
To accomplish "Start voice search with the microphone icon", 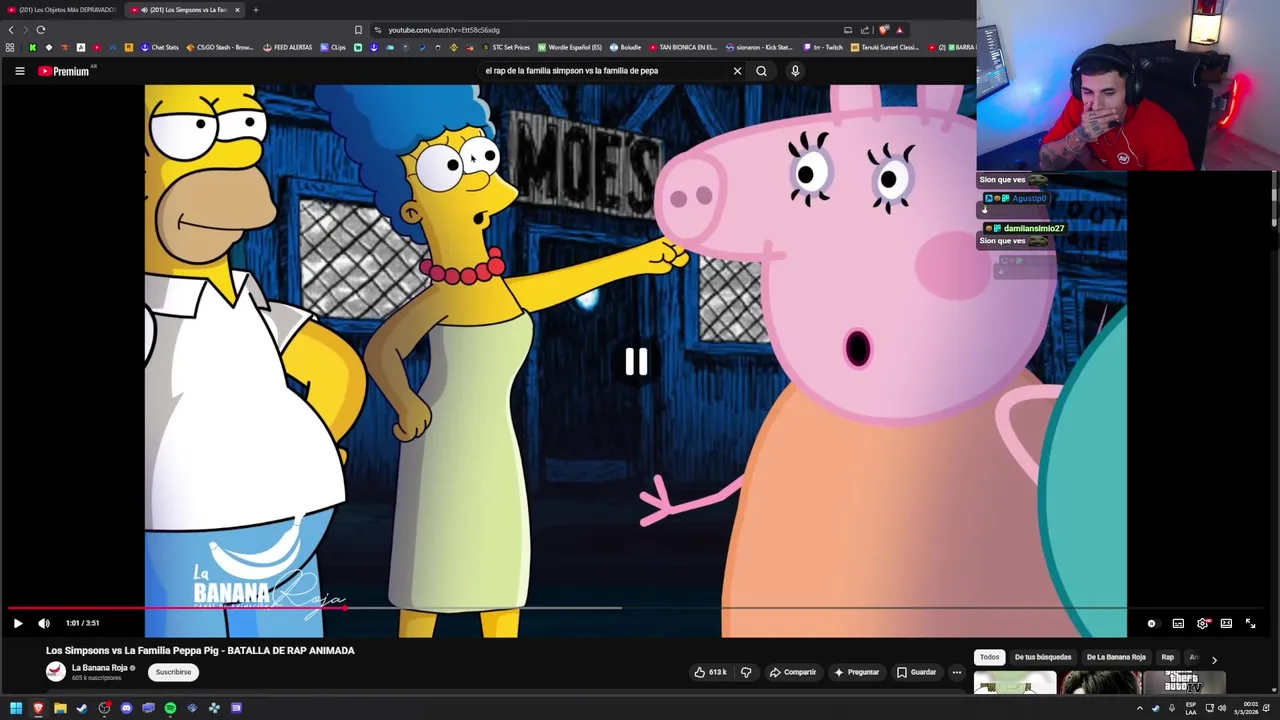I will 795,71.
